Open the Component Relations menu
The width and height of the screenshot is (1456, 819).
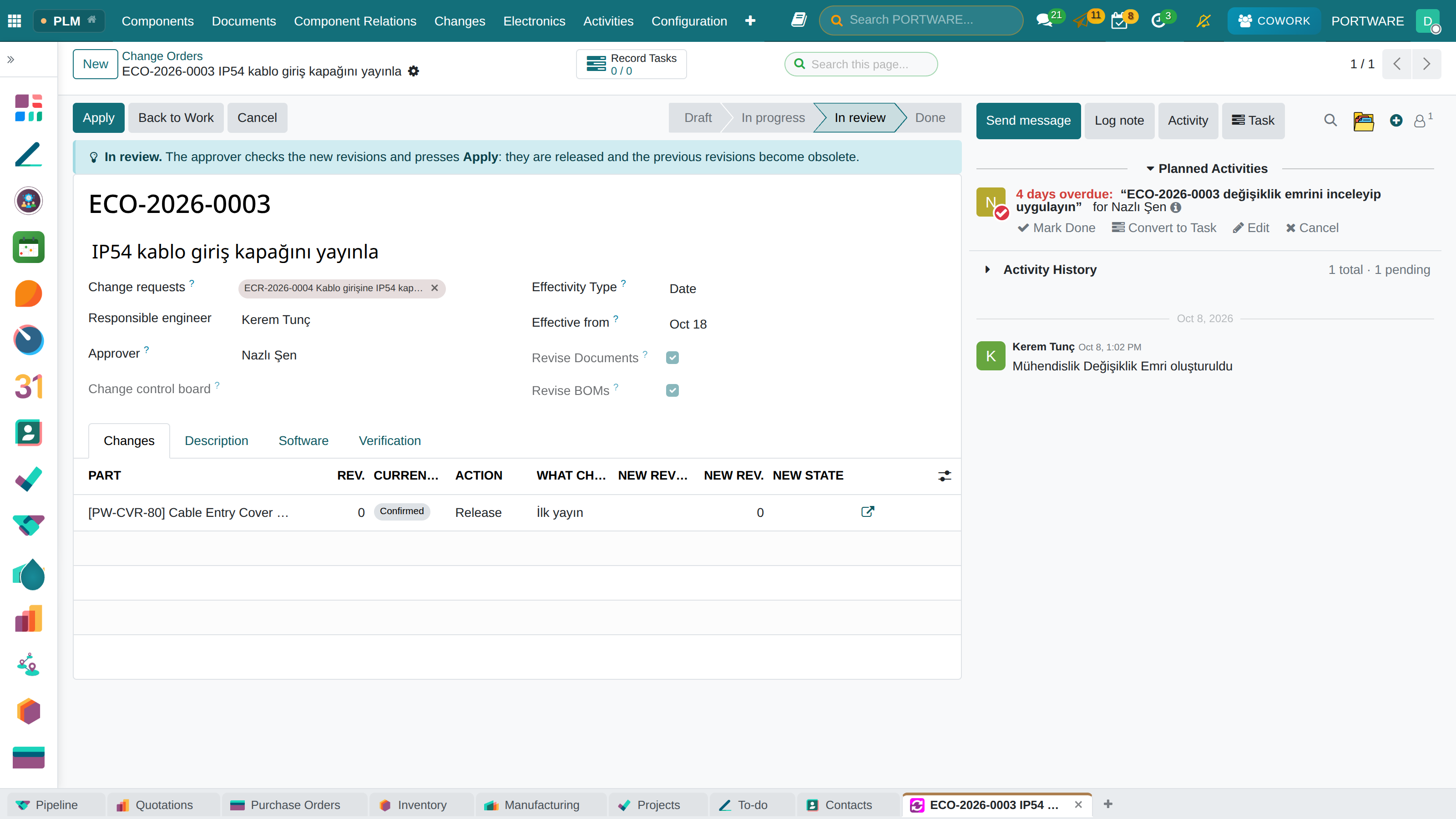click(x=355, y=21)
